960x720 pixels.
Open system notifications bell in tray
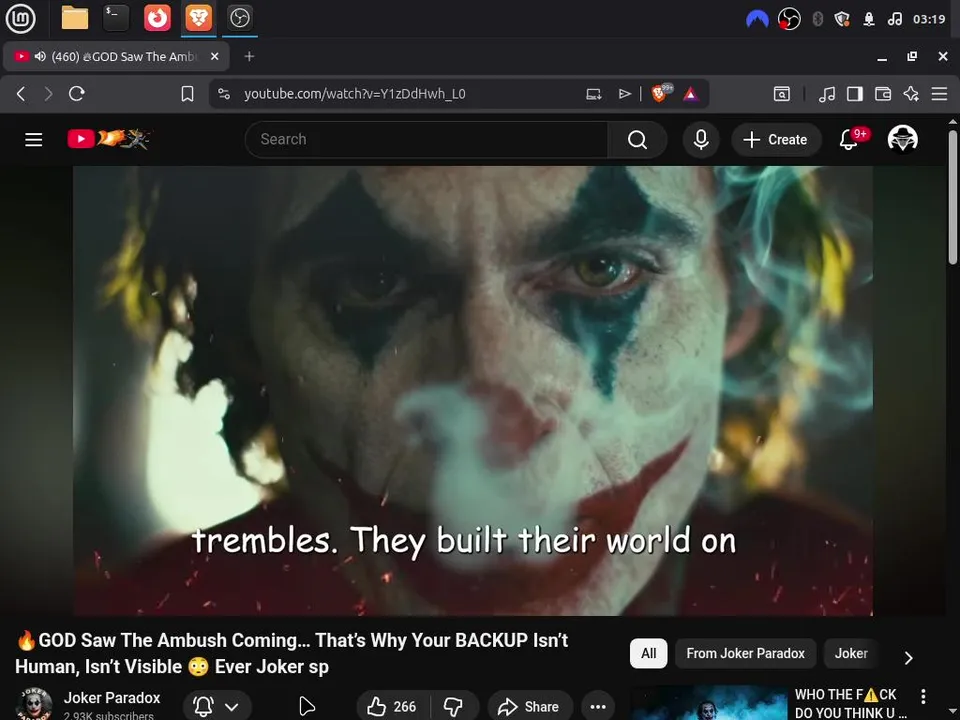click(x=869, y=19)
